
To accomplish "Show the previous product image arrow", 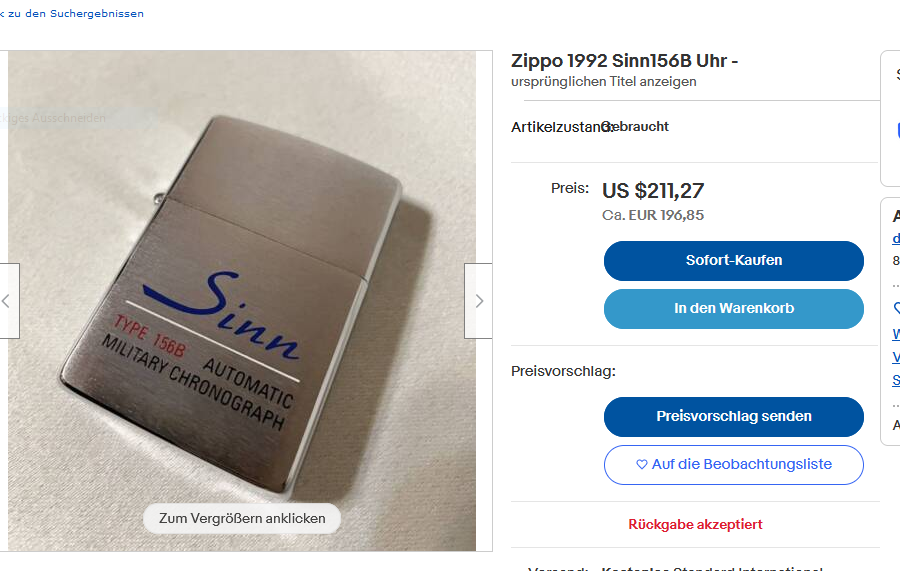I will click(9, 301).
